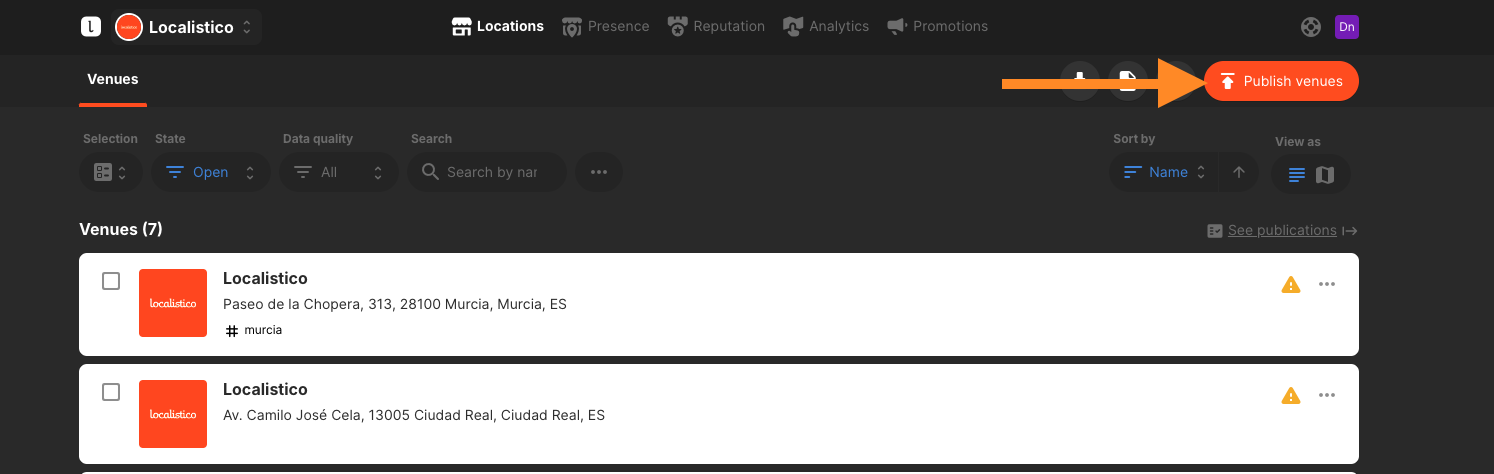Click the Dn user avatar
1494x474 pixels.
(x=1347, y=27)
